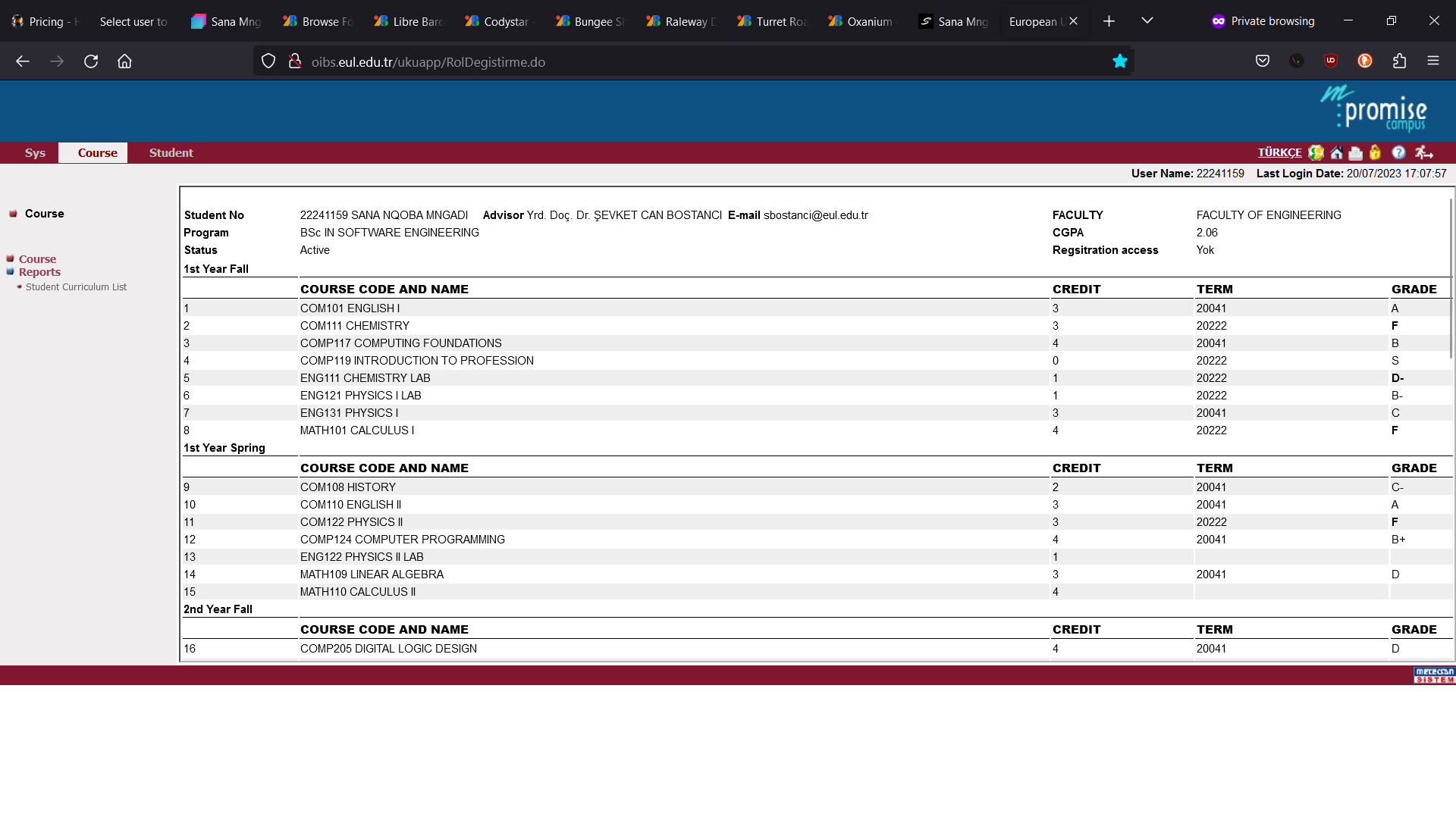
Task: Open the orange circular extension icon
Action: tap(1365, 61)
